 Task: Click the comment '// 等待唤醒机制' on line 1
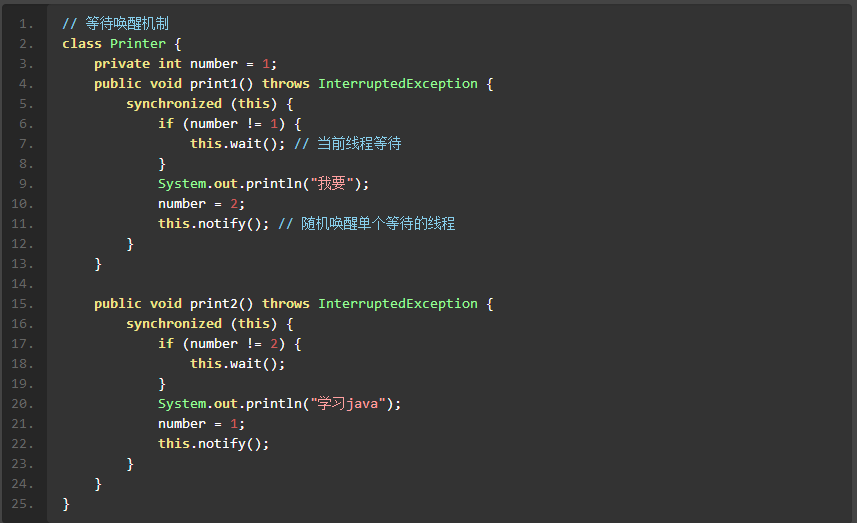[115, 23]
